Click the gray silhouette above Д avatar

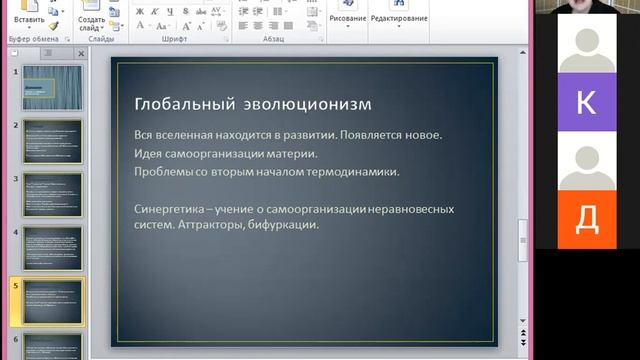coord(587,161)
